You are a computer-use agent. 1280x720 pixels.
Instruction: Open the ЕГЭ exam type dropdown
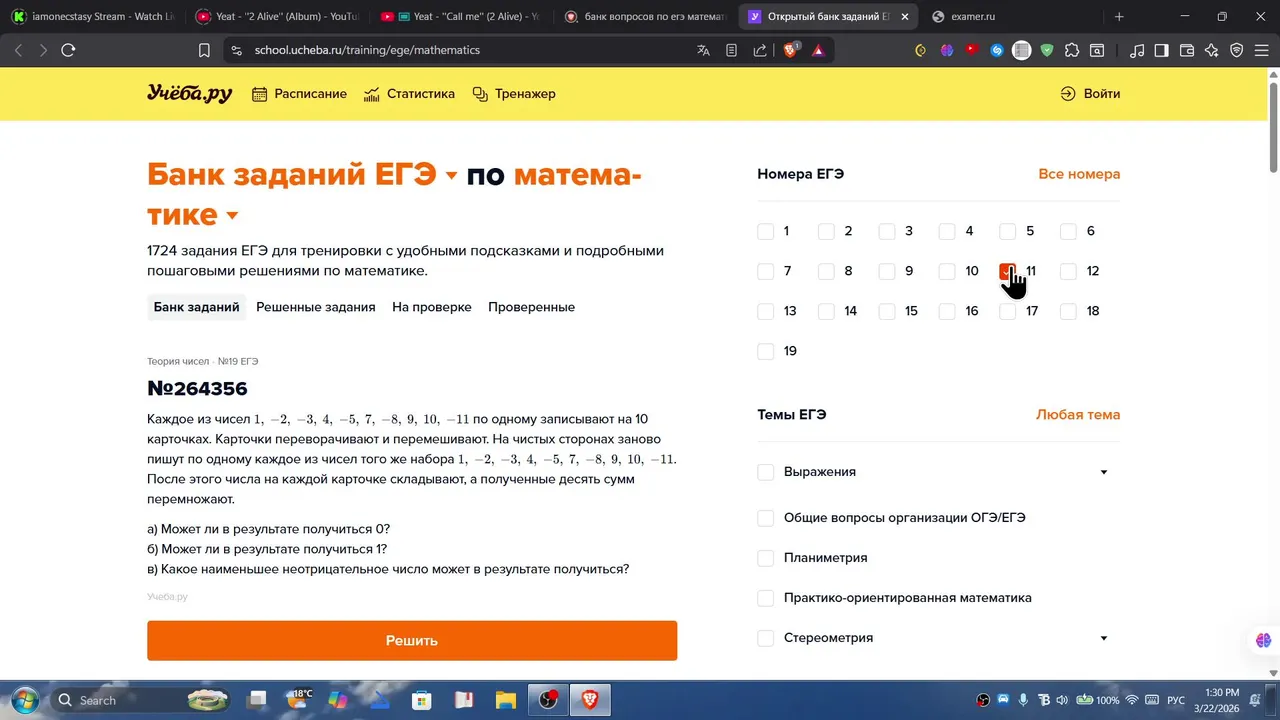(x=451, y=176)
